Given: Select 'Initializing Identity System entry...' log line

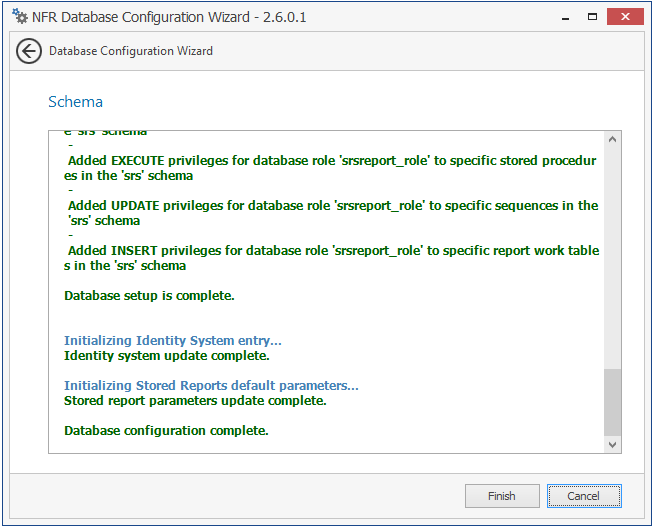Looking at the screenshot, I should 173,341.
